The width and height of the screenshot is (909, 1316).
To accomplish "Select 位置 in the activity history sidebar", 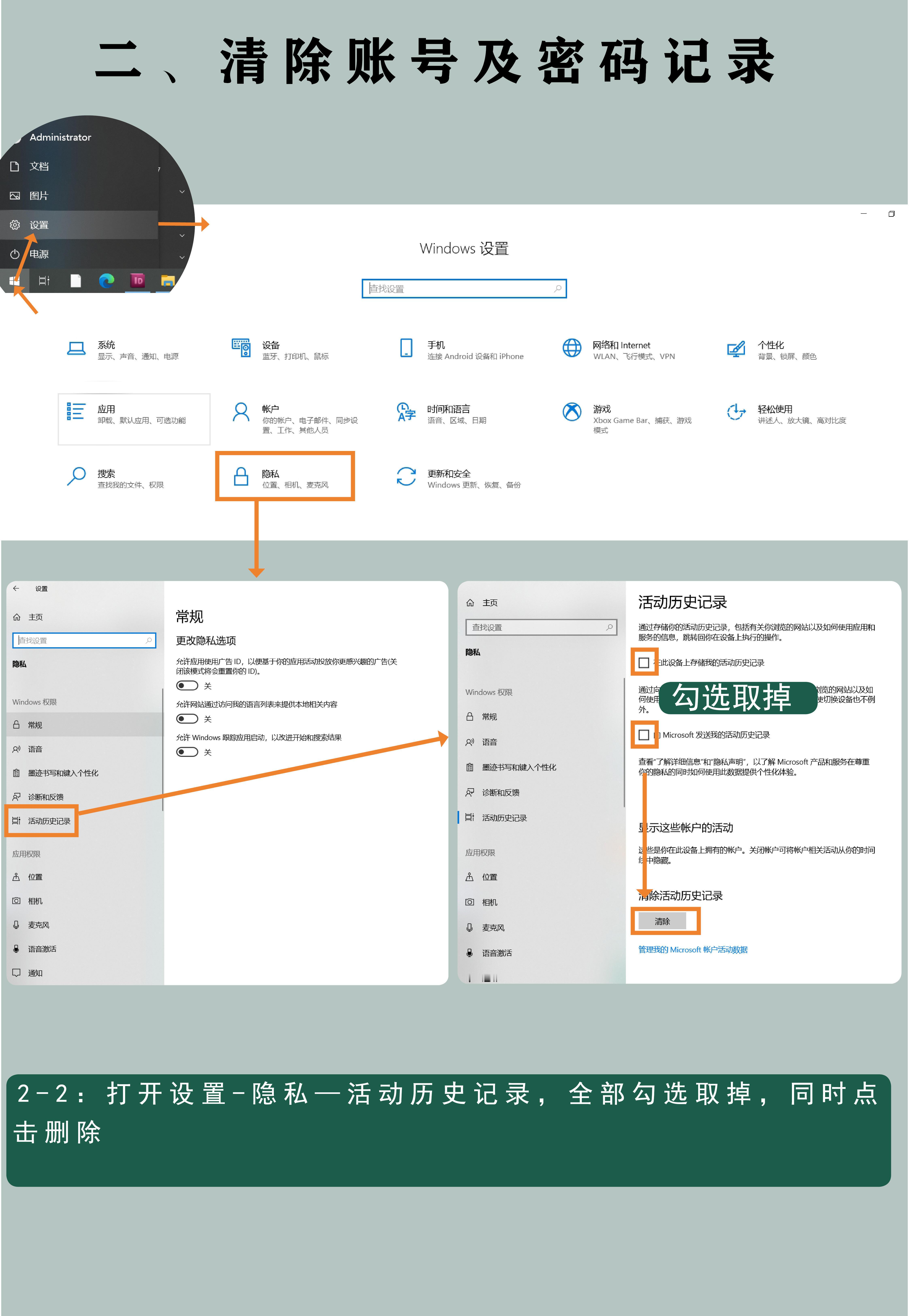I will click(x=541, y=877).
